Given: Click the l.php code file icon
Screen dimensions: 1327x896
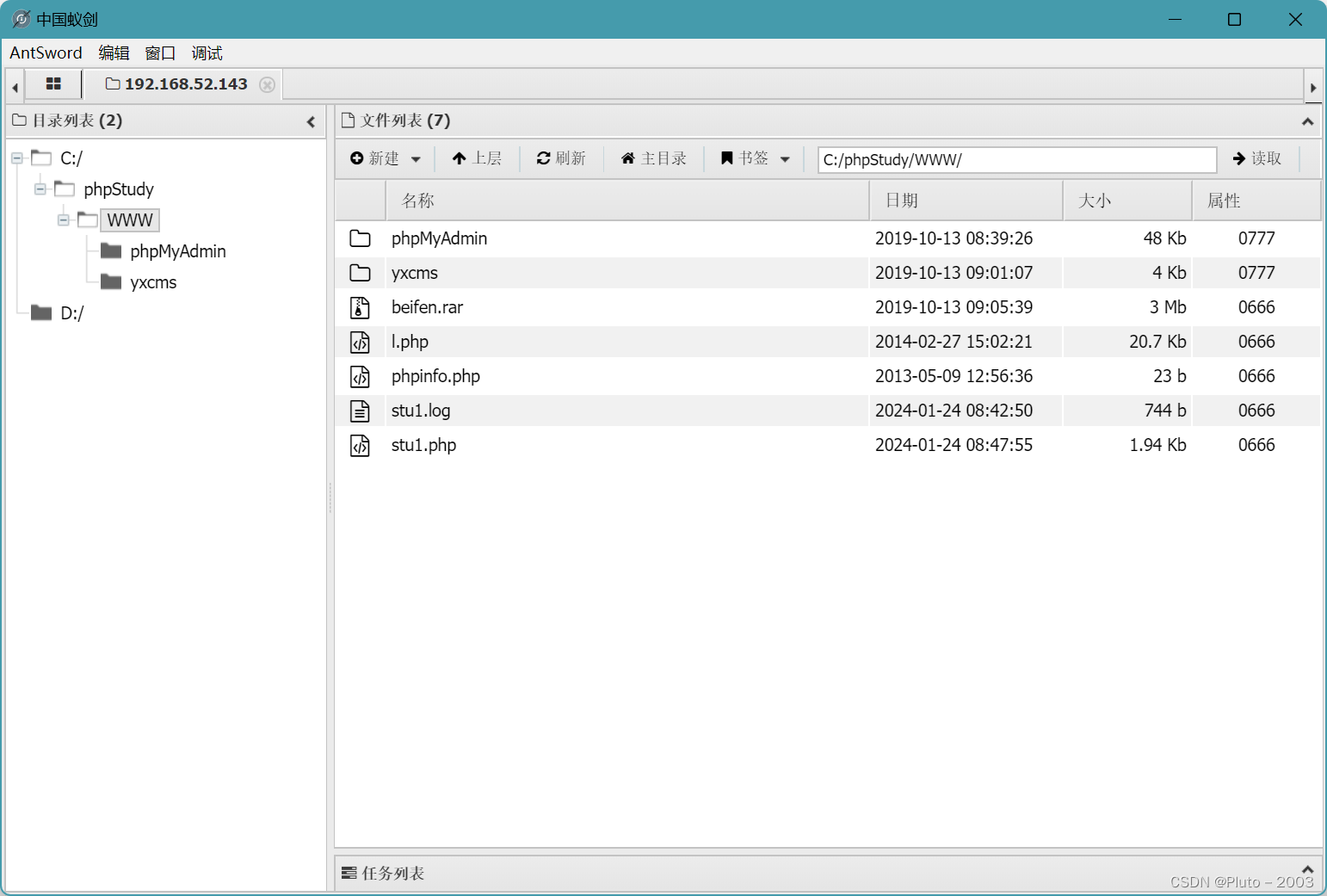Looking at the screenshot, I should pos(360,342).
